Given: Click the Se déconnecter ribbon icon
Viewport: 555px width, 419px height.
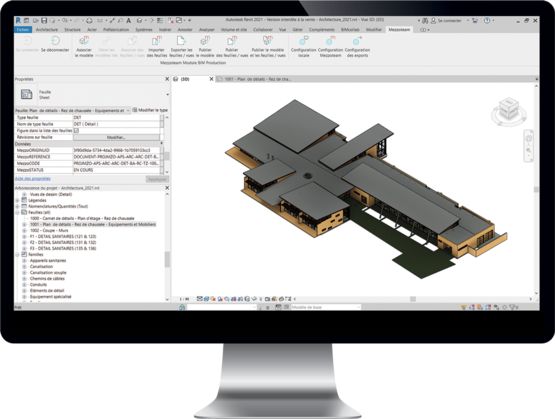Looking at the screenshot, I should 55,40.
